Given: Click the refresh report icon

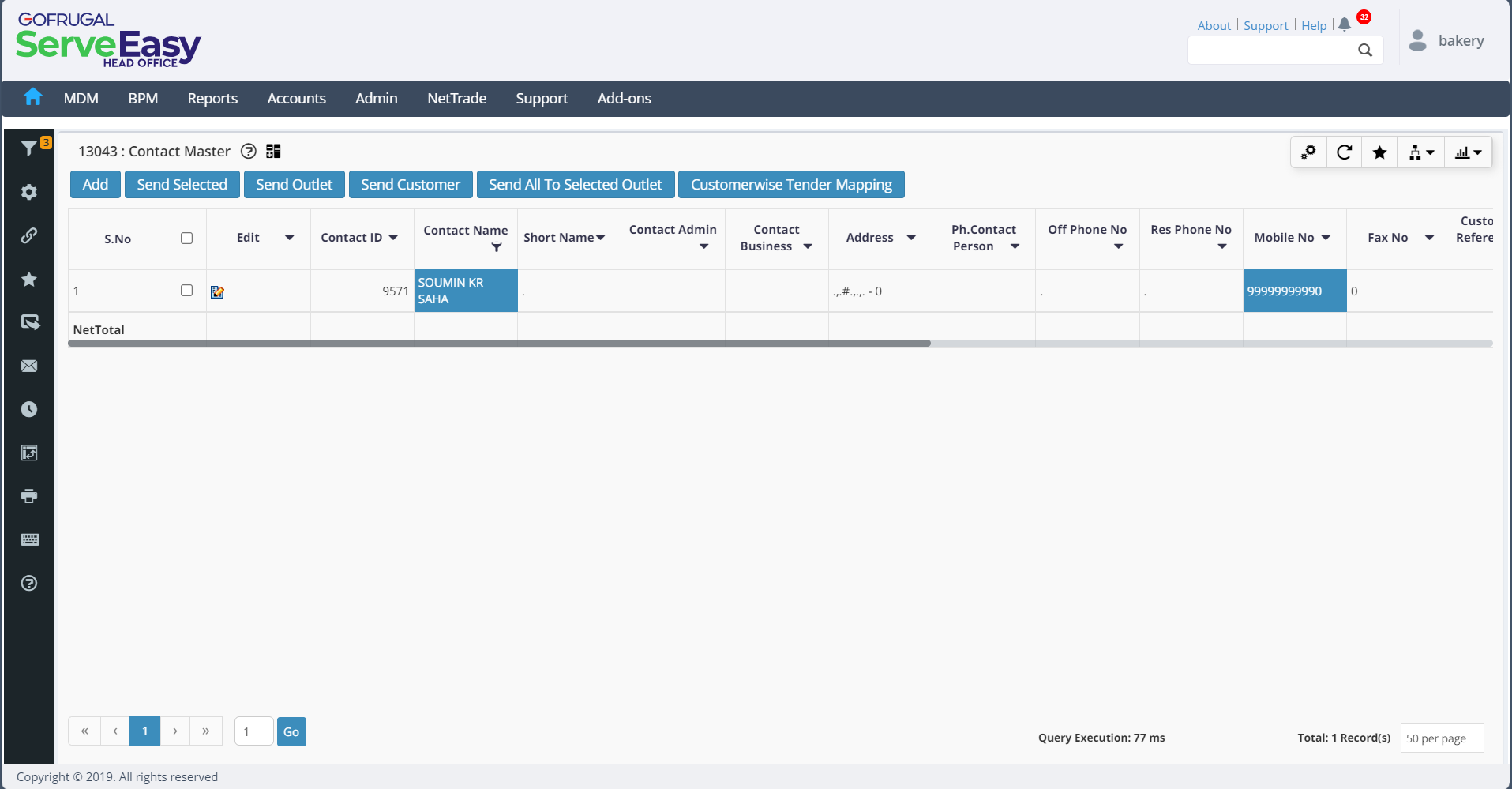Looking at the screenshot, I should 1344,152.
